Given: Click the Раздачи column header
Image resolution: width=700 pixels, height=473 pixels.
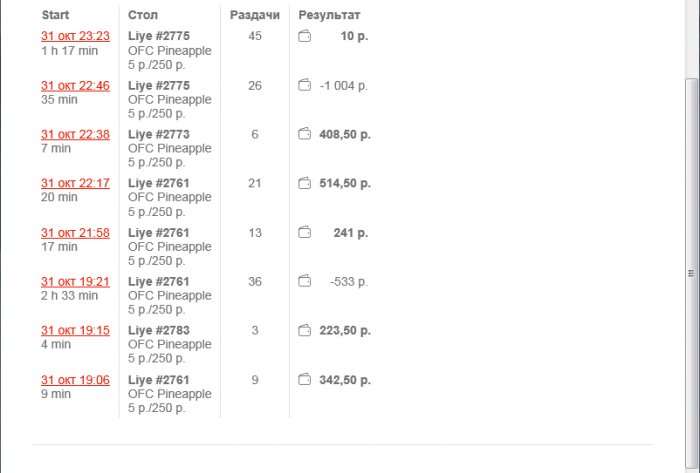Looking at the screenshot, I should coord(254,16).
